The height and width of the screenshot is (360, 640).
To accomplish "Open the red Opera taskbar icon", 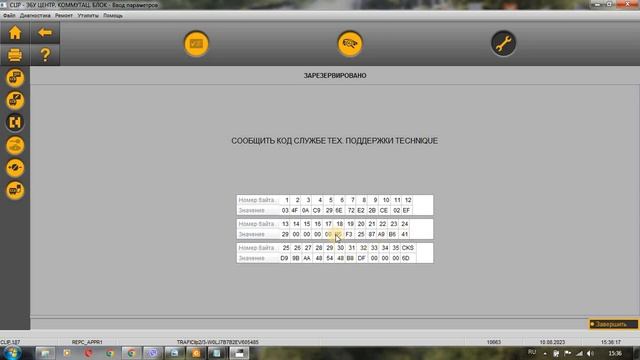I will pyautogui.click(x=88, y=353).
